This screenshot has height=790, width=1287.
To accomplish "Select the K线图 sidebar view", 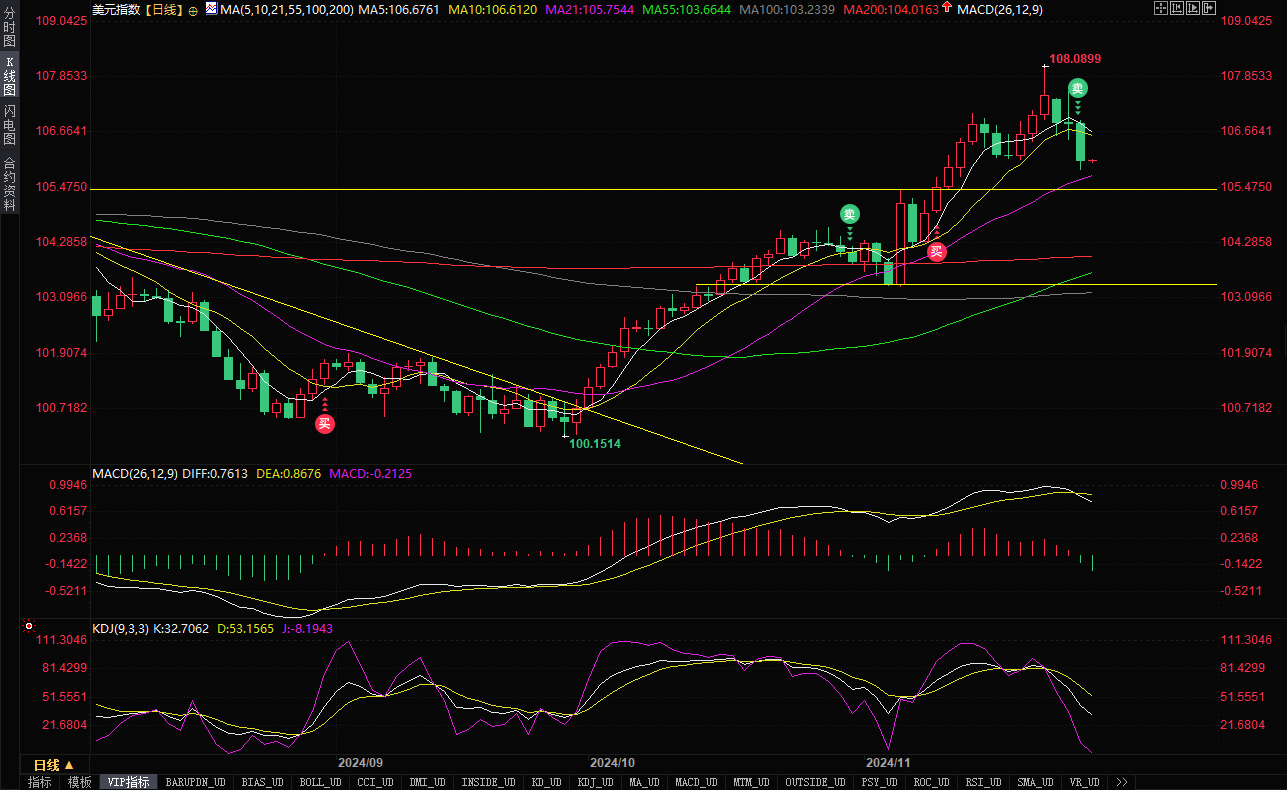I will coord(9,76).
